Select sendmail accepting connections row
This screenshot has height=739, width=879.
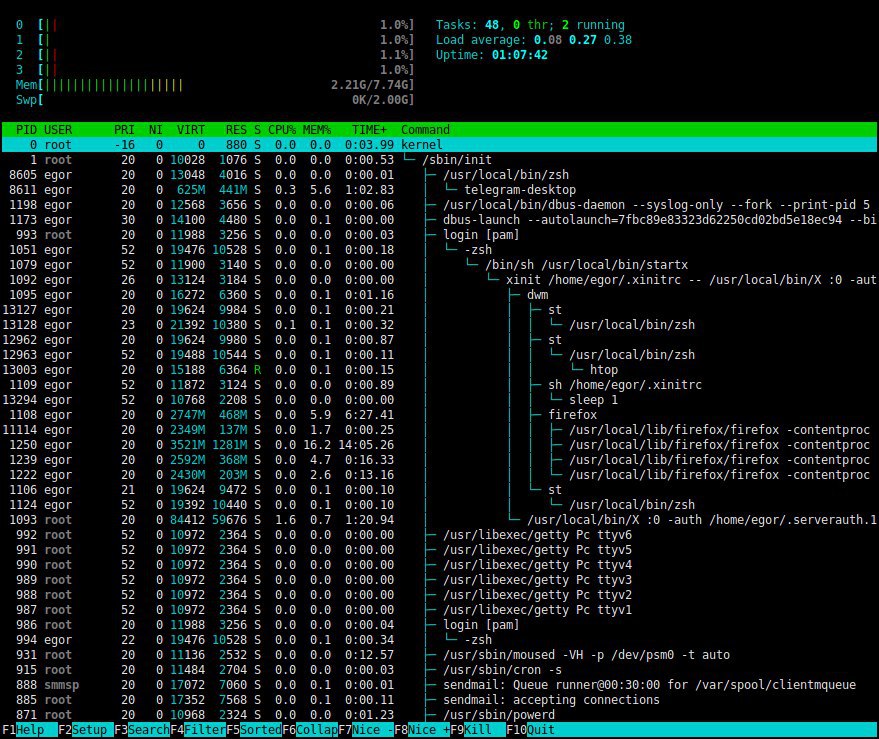[440, 700]
